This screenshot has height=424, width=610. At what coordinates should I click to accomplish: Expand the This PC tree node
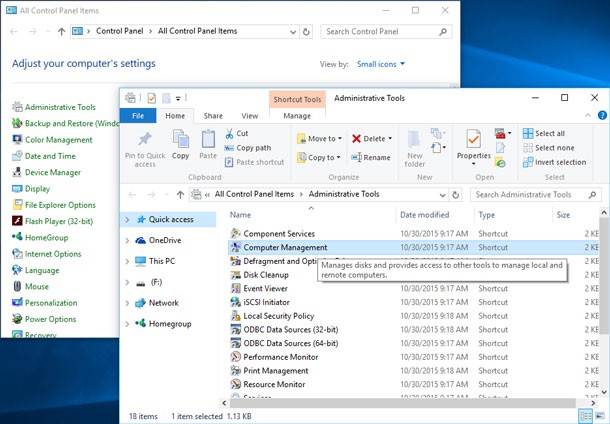coord(127,261)
